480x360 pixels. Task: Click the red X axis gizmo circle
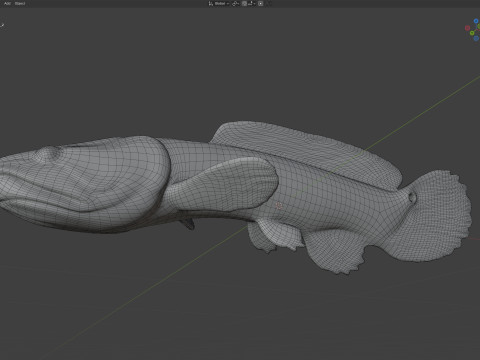pos(467,28)
